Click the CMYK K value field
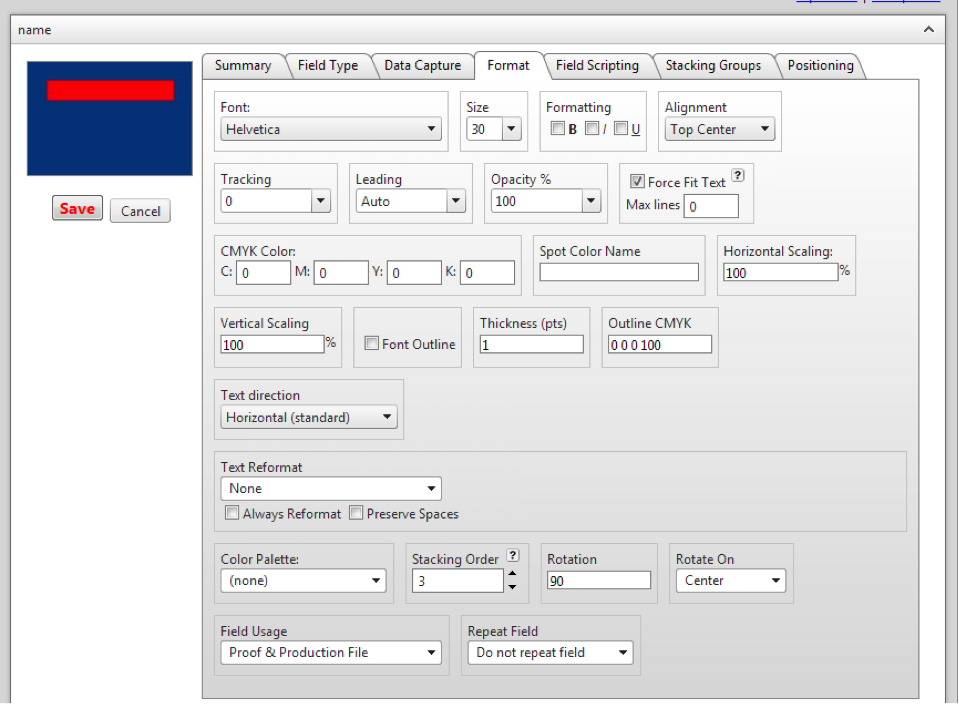This screenshot has height=704, width=959. point(487,273)
